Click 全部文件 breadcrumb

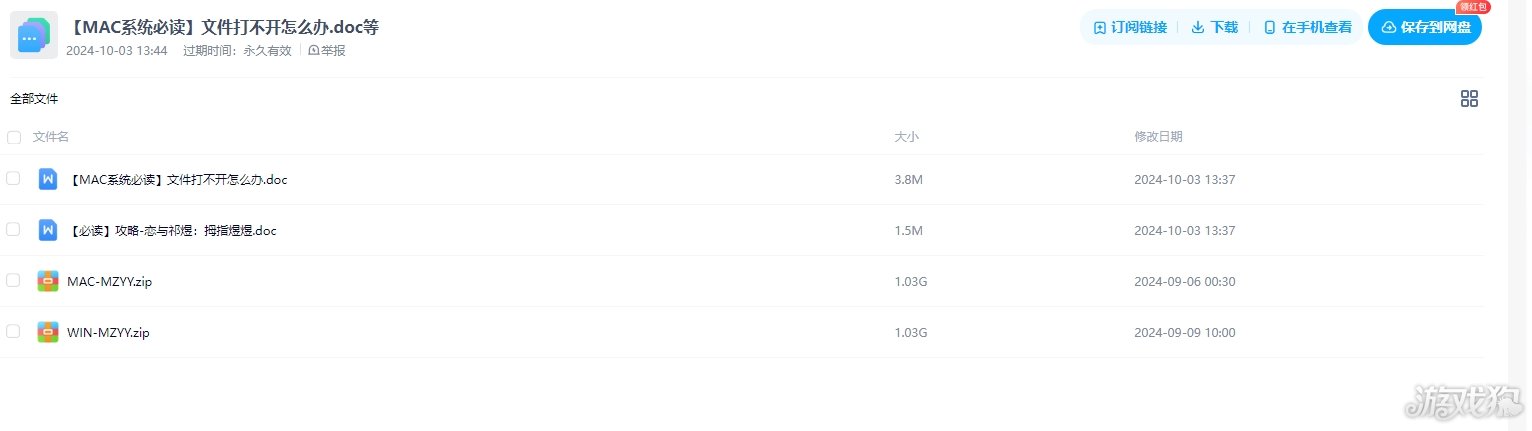click(34, 99)
